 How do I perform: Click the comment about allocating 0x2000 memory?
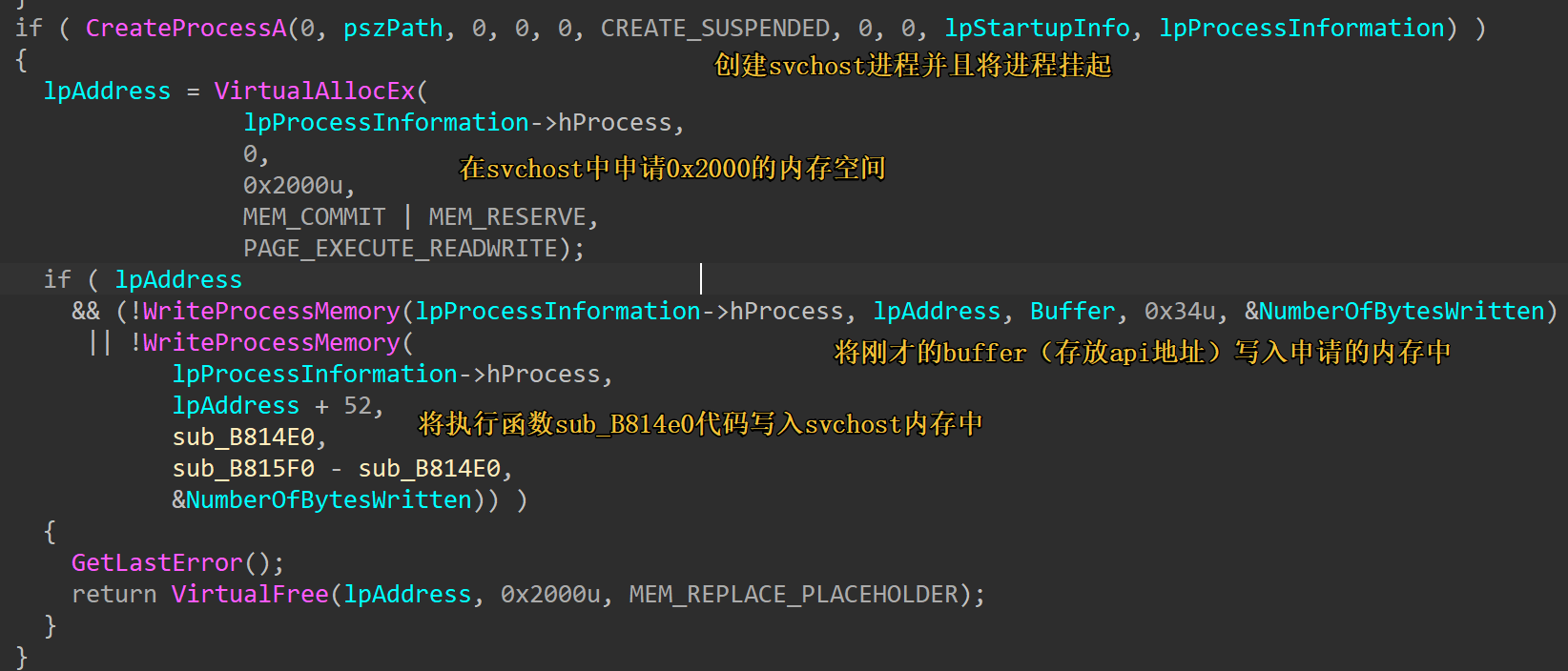coord(672,169)
